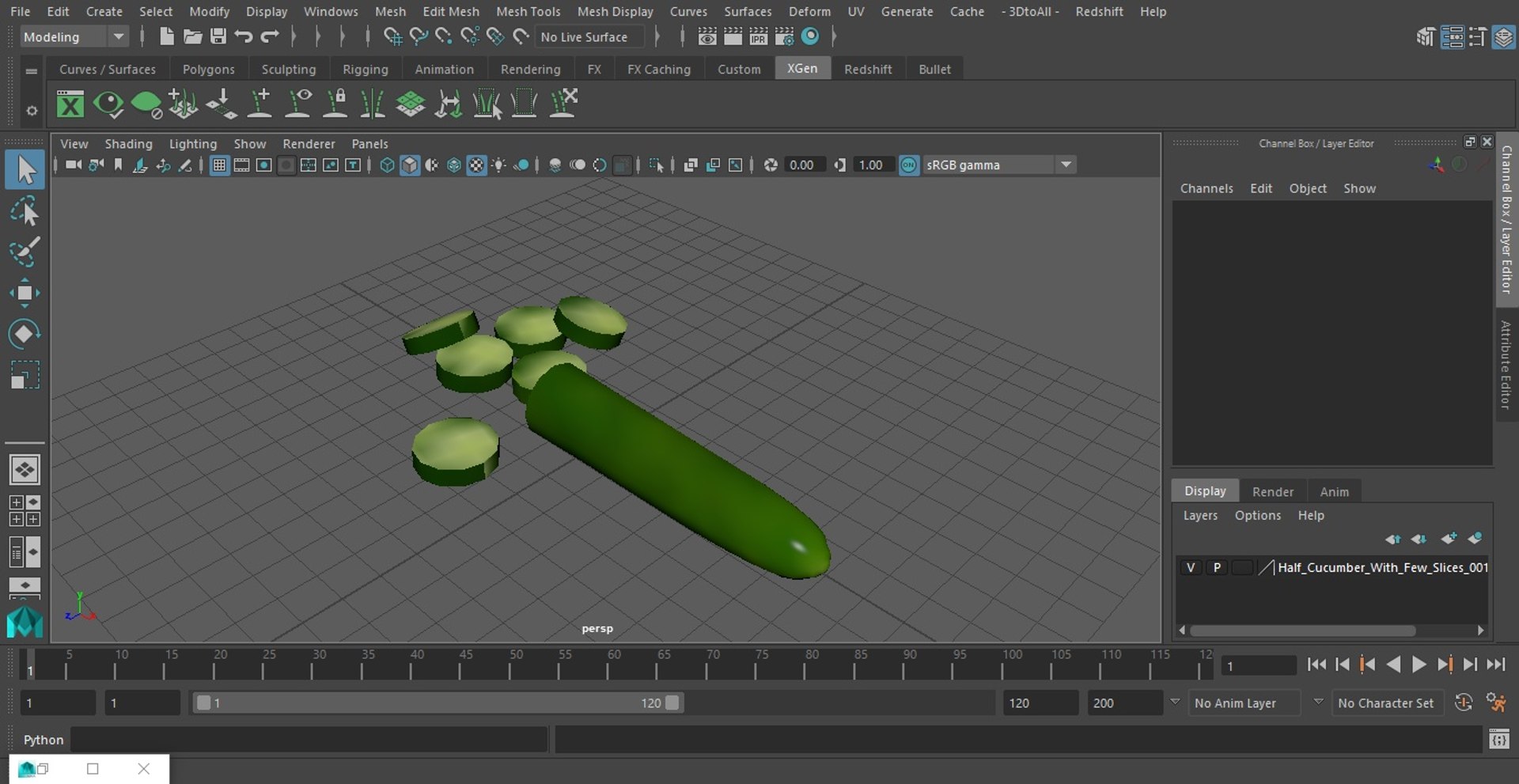
Task: Toggle textured display in viewport
Action: pyautogui.click(x=476, y=165)
